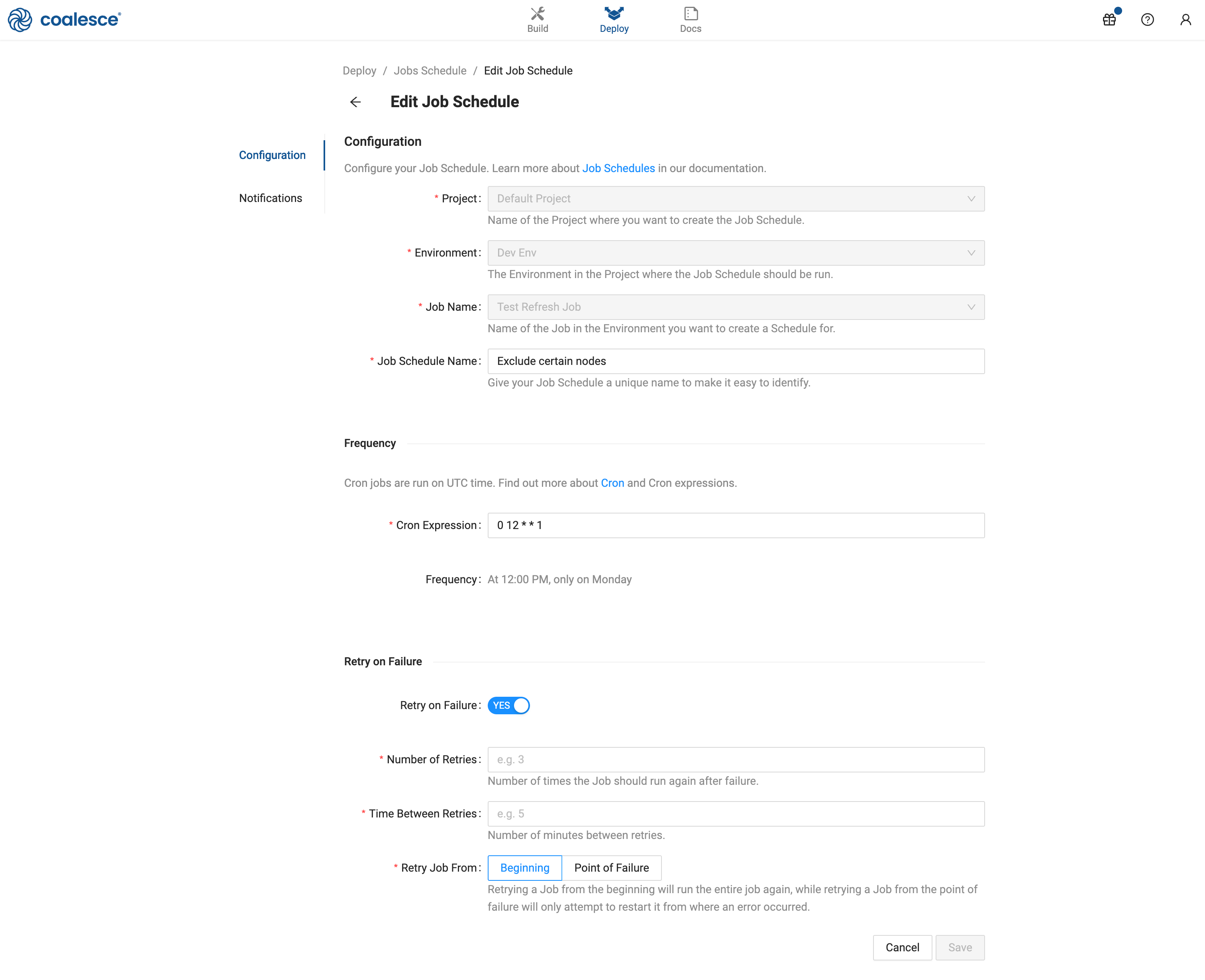Viewport: 1205px width, 980px height.
Task: Open the Deploy section
Action: [614, 20]
